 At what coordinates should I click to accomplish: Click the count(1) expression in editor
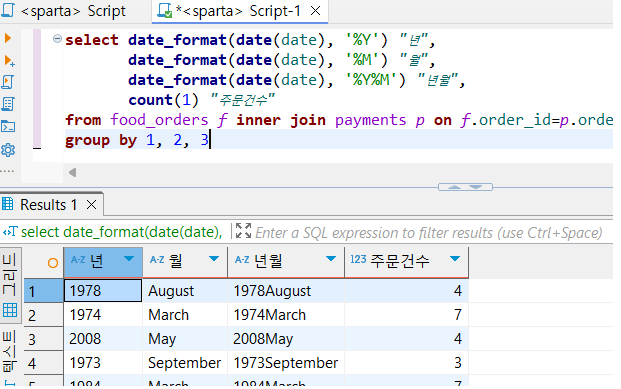tap(163, 100)
